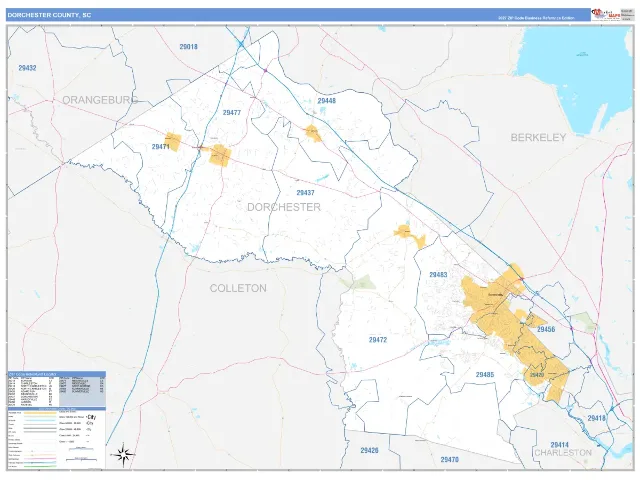Select ZIP code label 29414
640x480 pixels.
point(560,445)
